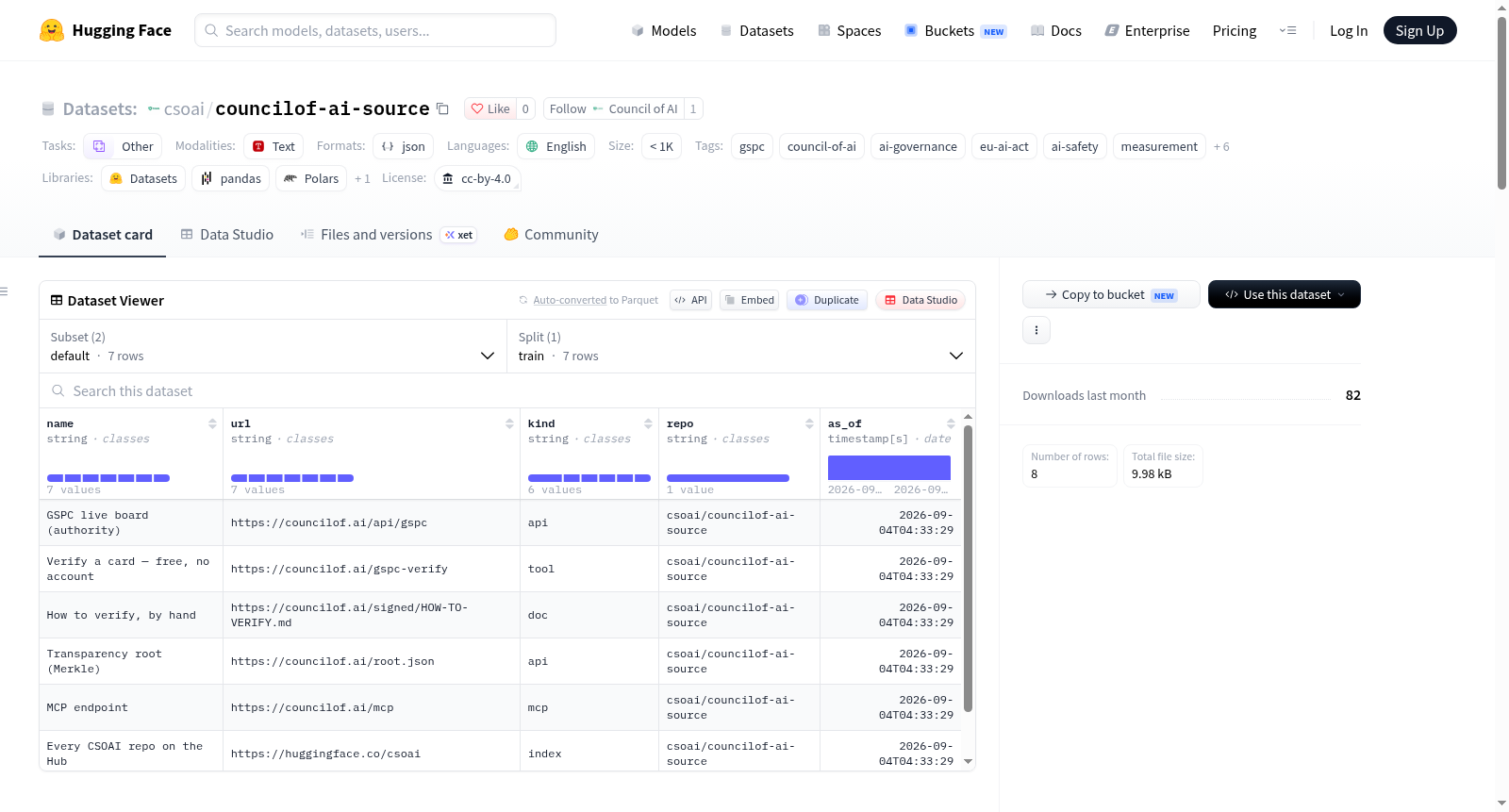Open the cc-by-4.0 license tag

(x=477, y=178)
